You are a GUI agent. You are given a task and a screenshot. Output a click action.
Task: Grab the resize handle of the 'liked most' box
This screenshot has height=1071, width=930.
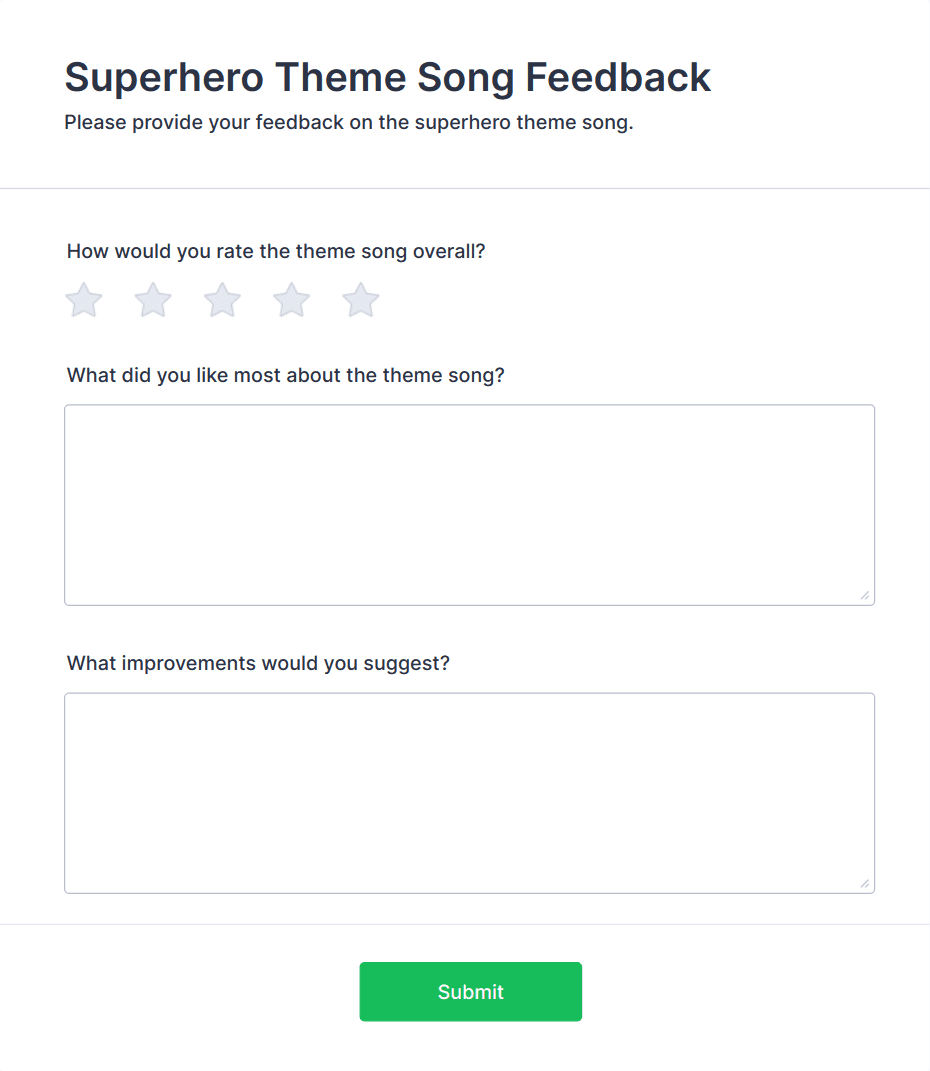tap(864, 595)
